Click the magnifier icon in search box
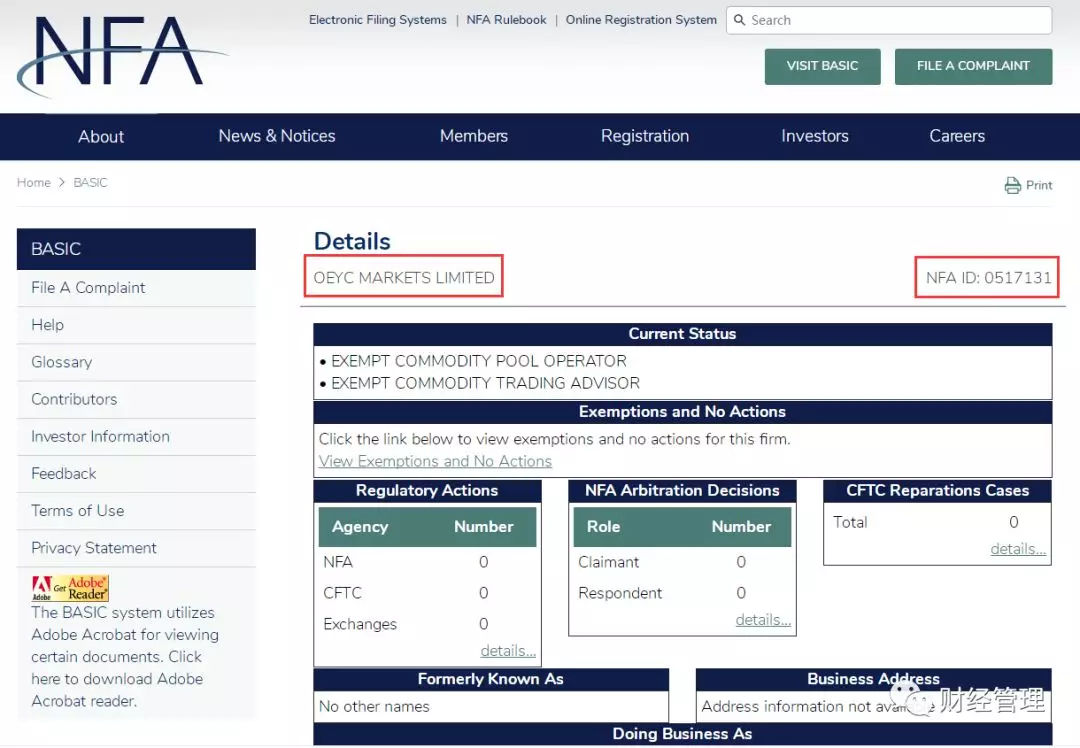This screenshot has height=748, width=1080. click(739, 20)
